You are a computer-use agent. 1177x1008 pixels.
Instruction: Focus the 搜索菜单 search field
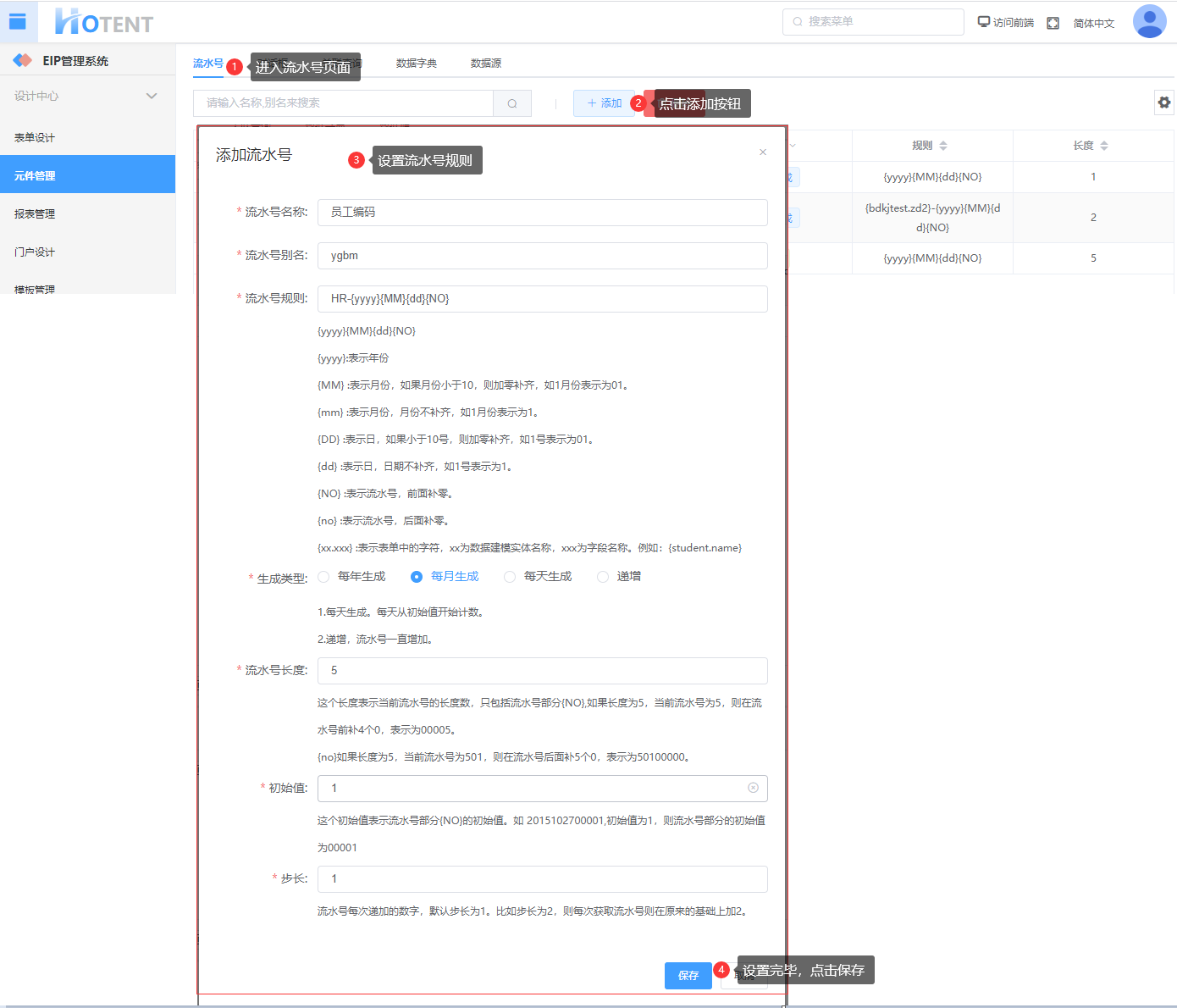tap(873, 22)
